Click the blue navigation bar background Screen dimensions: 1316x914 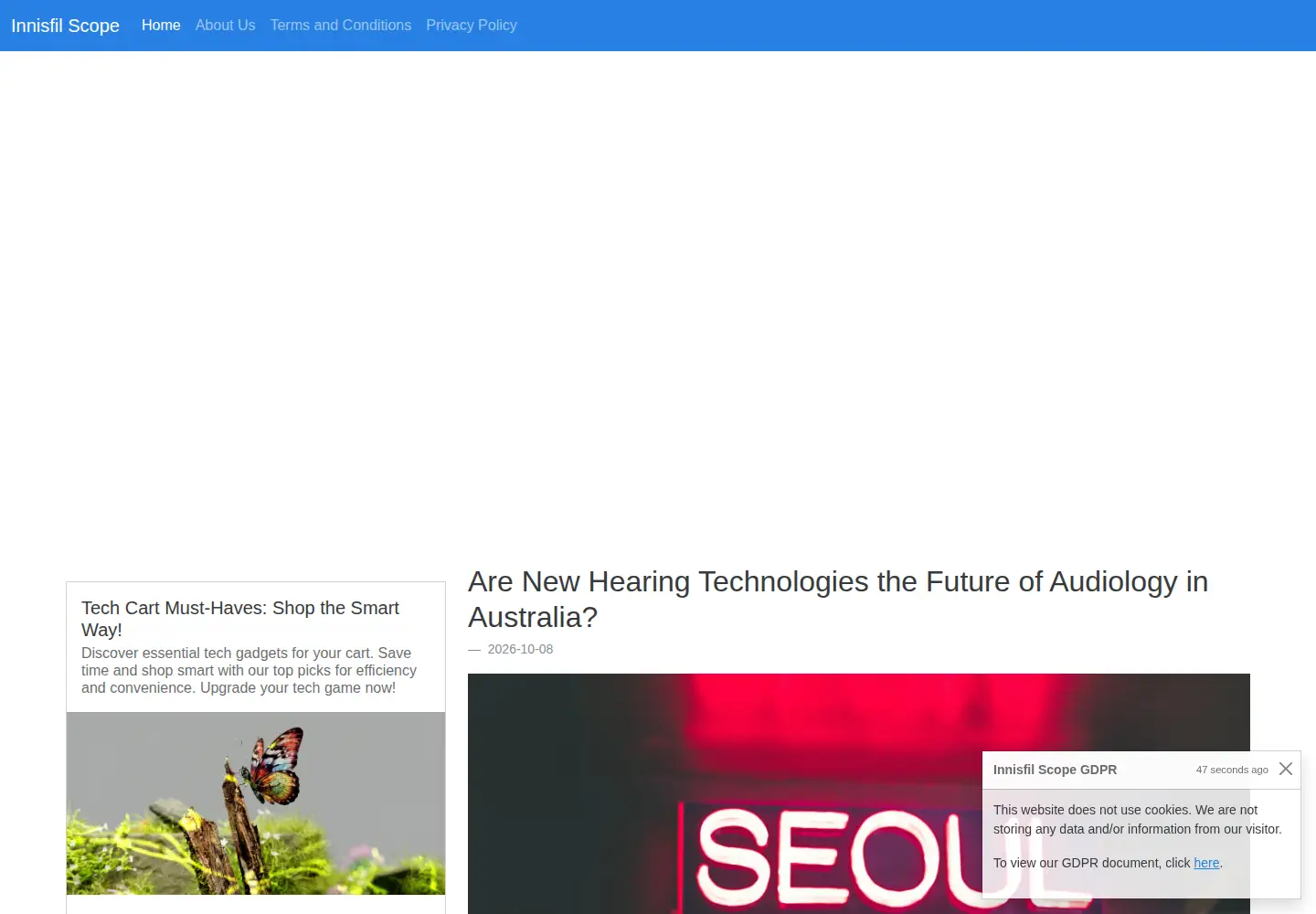(x=914, y=26)
